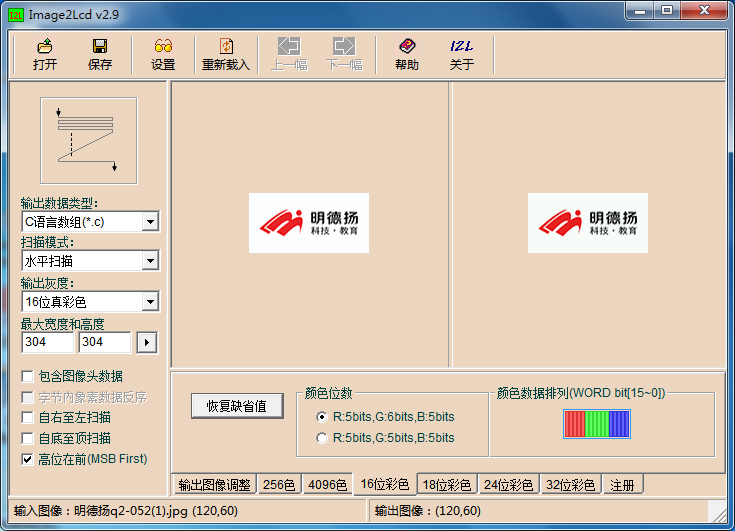735x531 pixels.
Task: Save output using the 保存 icon
Action: (x=100, y=54)
